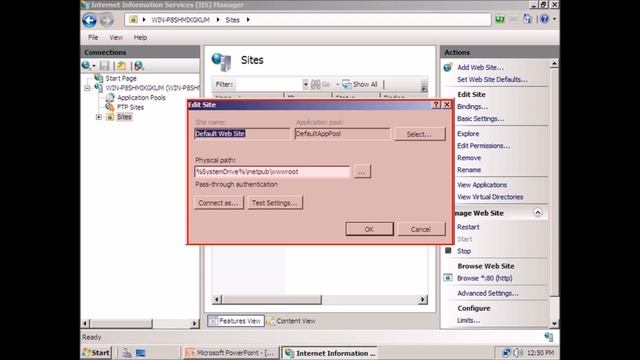
Task: Select the Sites tree node
Action: [124, 117]
